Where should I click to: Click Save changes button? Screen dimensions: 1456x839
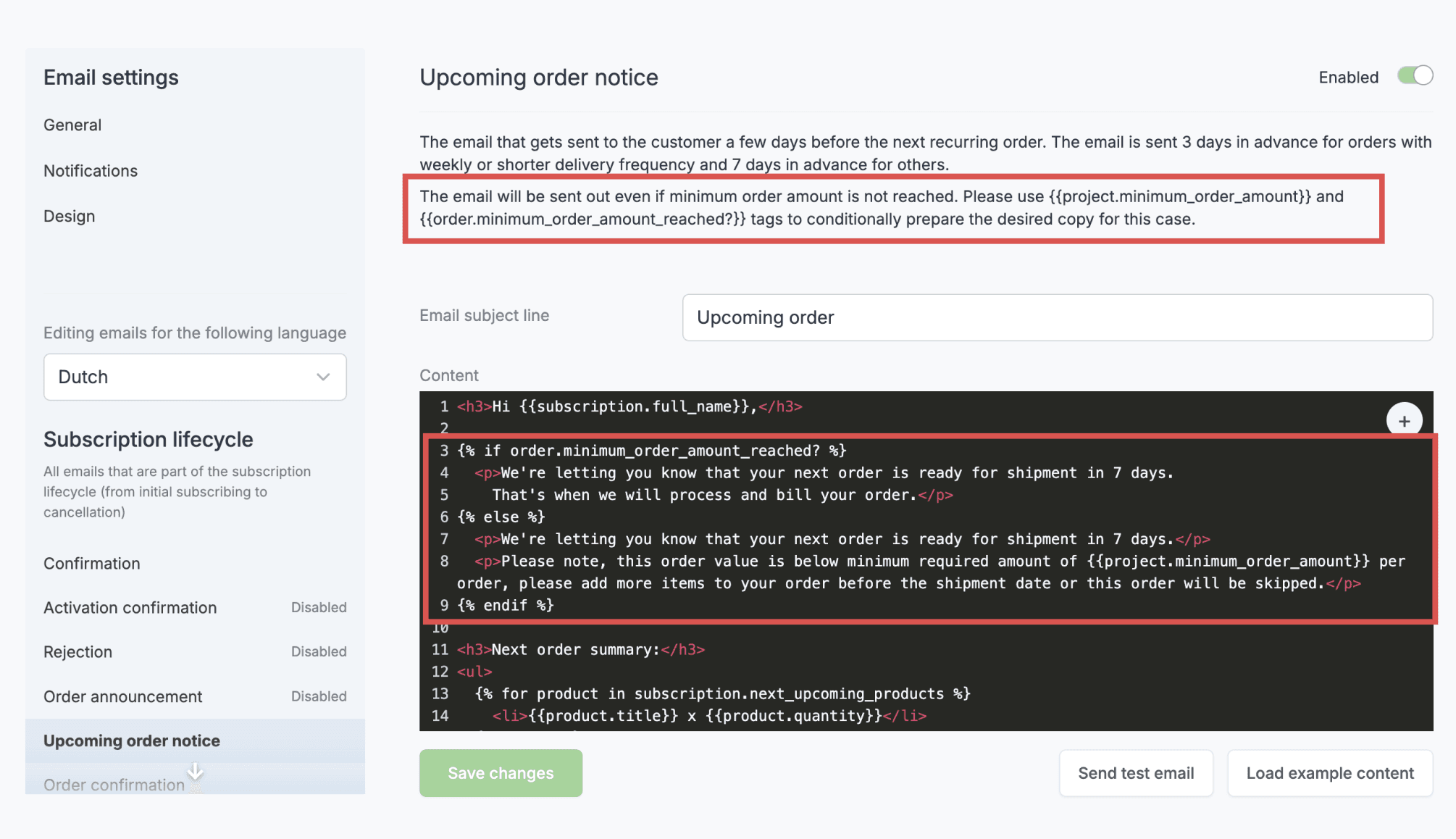click(501, 773)
